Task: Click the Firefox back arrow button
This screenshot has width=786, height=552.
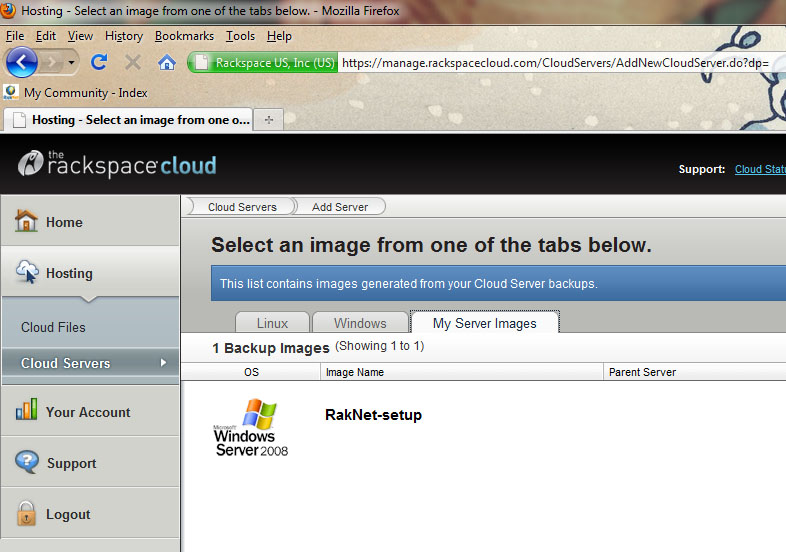Action: (22, 62)
